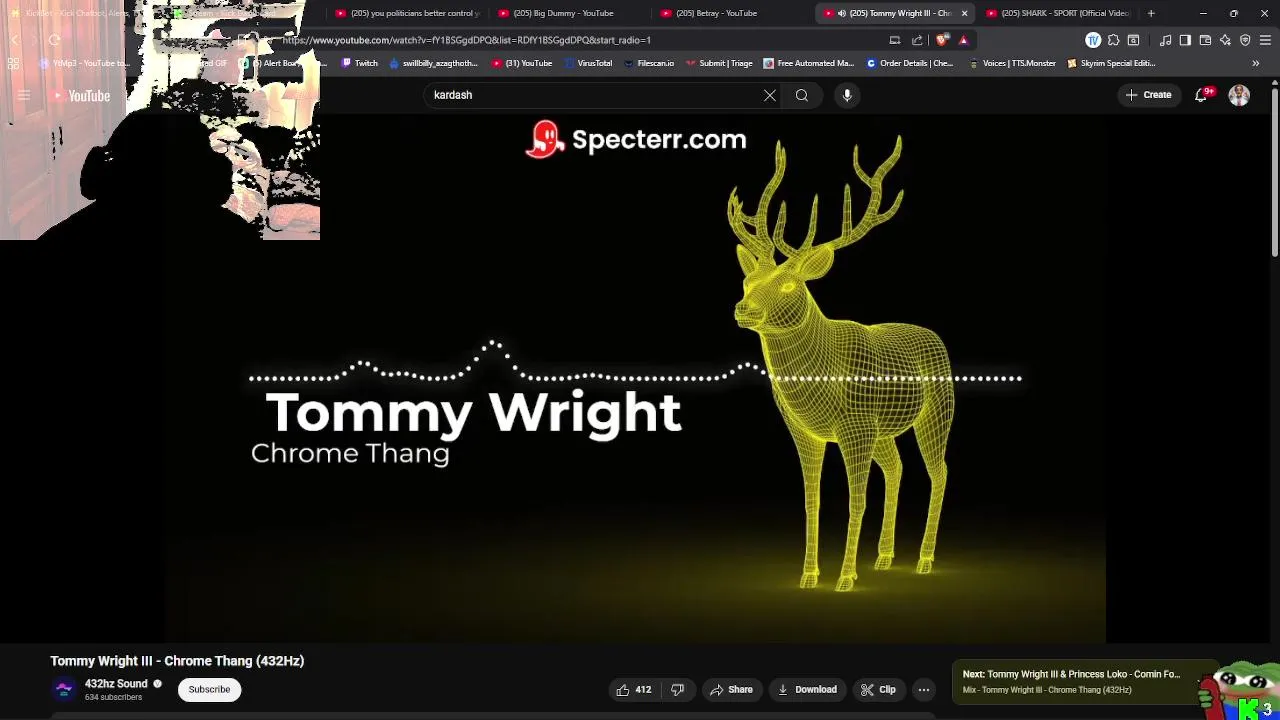Click the Share button

pyautogui.click(x=731, y=689)
